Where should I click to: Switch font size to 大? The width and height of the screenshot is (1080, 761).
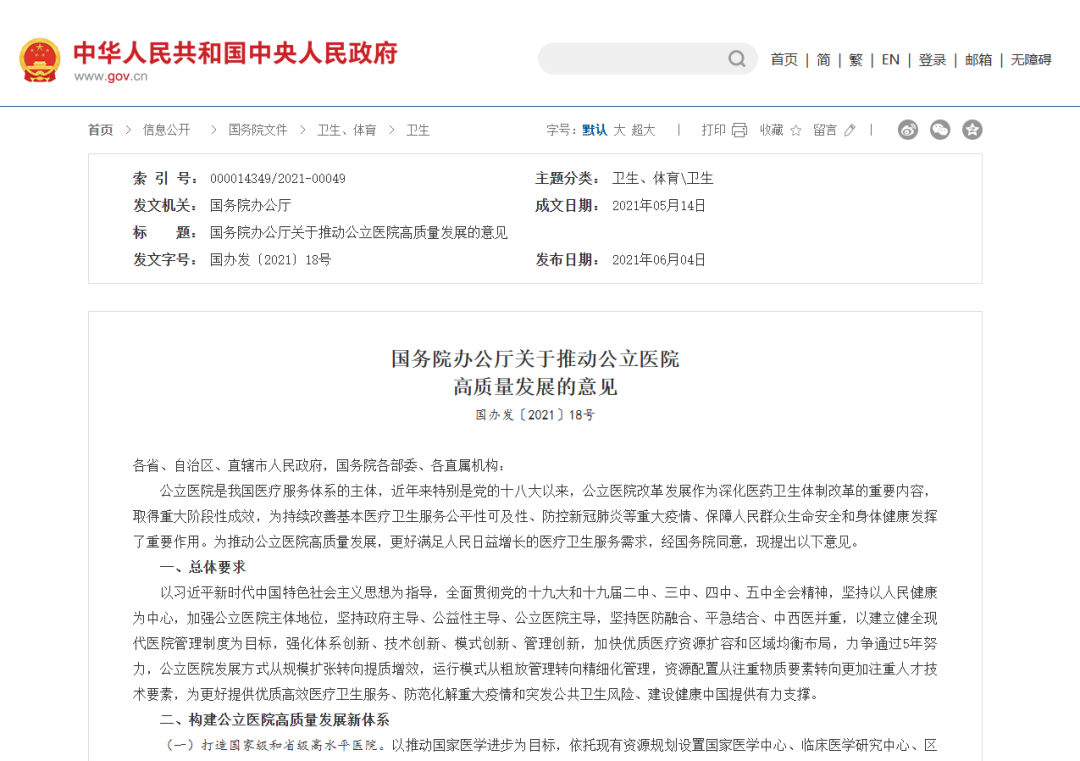pos(619,130)
